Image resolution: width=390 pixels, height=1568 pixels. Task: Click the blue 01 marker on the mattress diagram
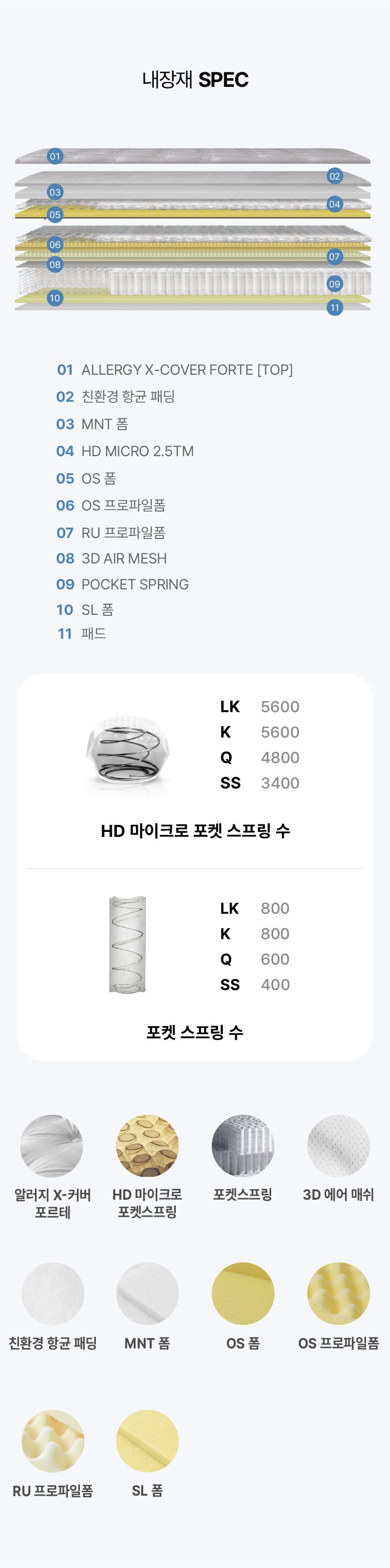[55, 156]
